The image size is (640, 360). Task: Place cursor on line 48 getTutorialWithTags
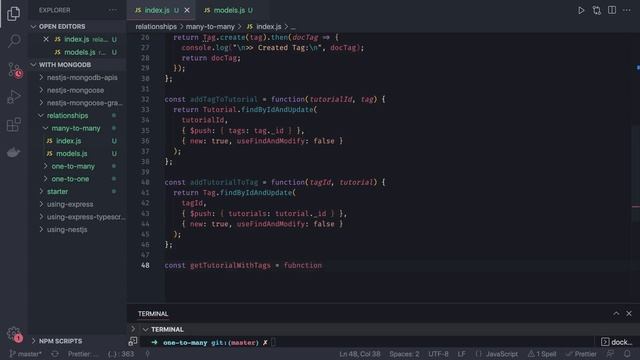[x=230, y=265]
